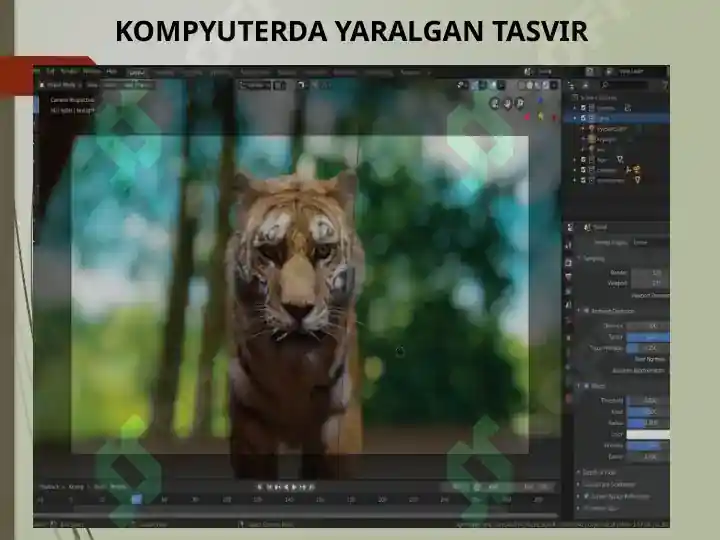
Task: Toggle the Bent Normals option
Action: point(650,359)
